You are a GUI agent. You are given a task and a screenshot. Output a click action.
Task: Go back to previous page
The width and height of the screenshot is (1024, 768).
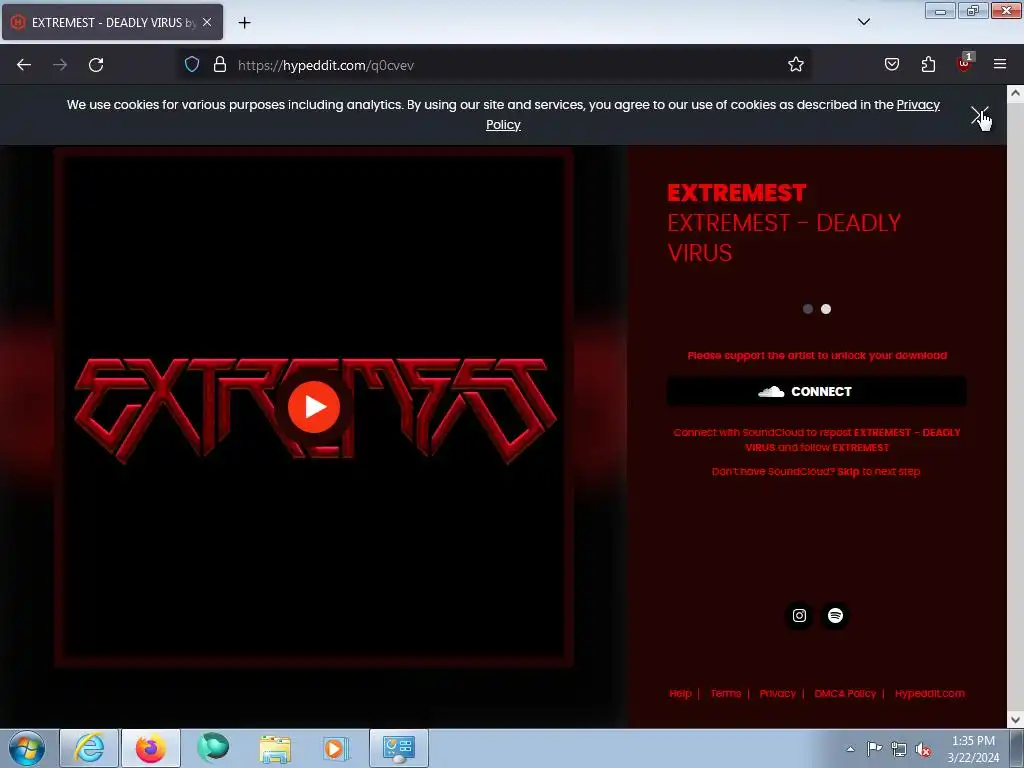[x=24, y=65]
